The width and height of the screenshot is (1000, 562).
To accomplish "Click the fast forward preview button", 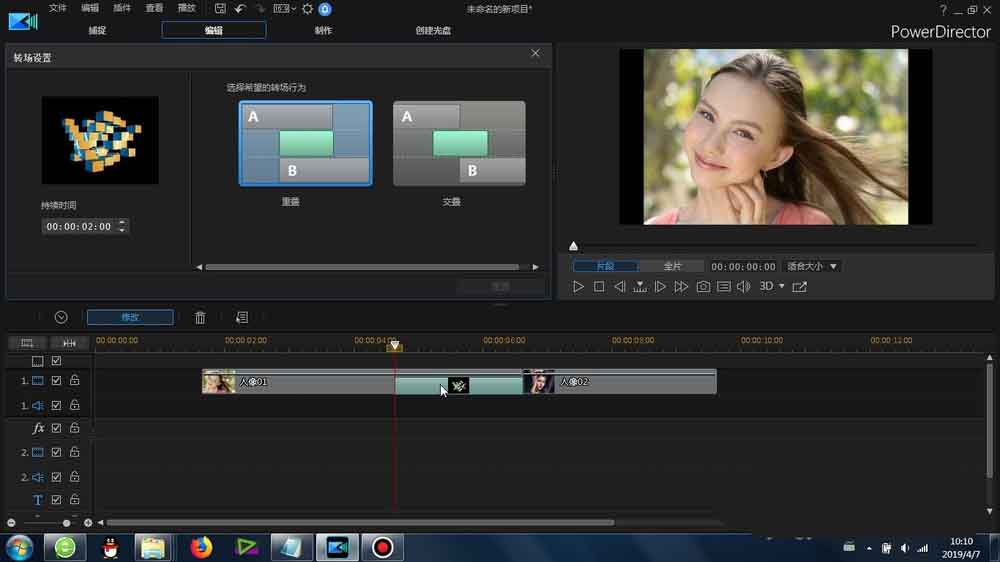I will pos(681,287).
